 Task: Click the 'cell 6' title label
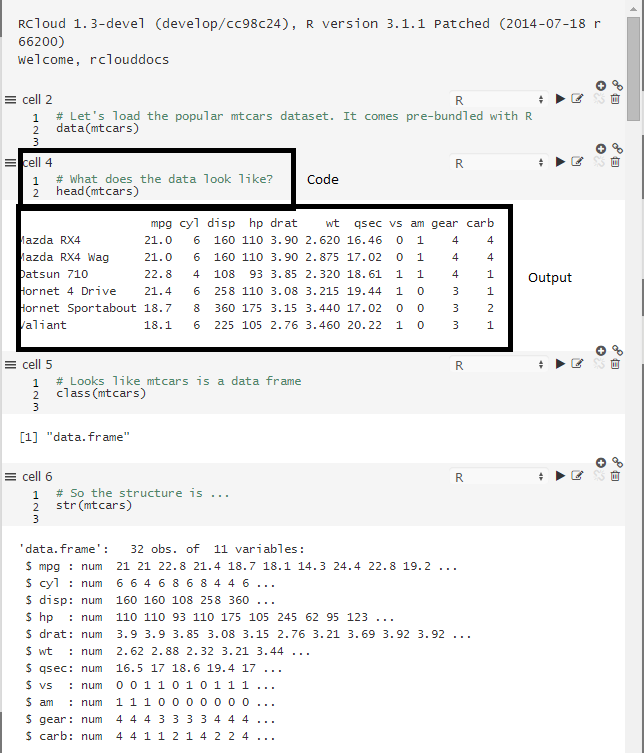37,476
